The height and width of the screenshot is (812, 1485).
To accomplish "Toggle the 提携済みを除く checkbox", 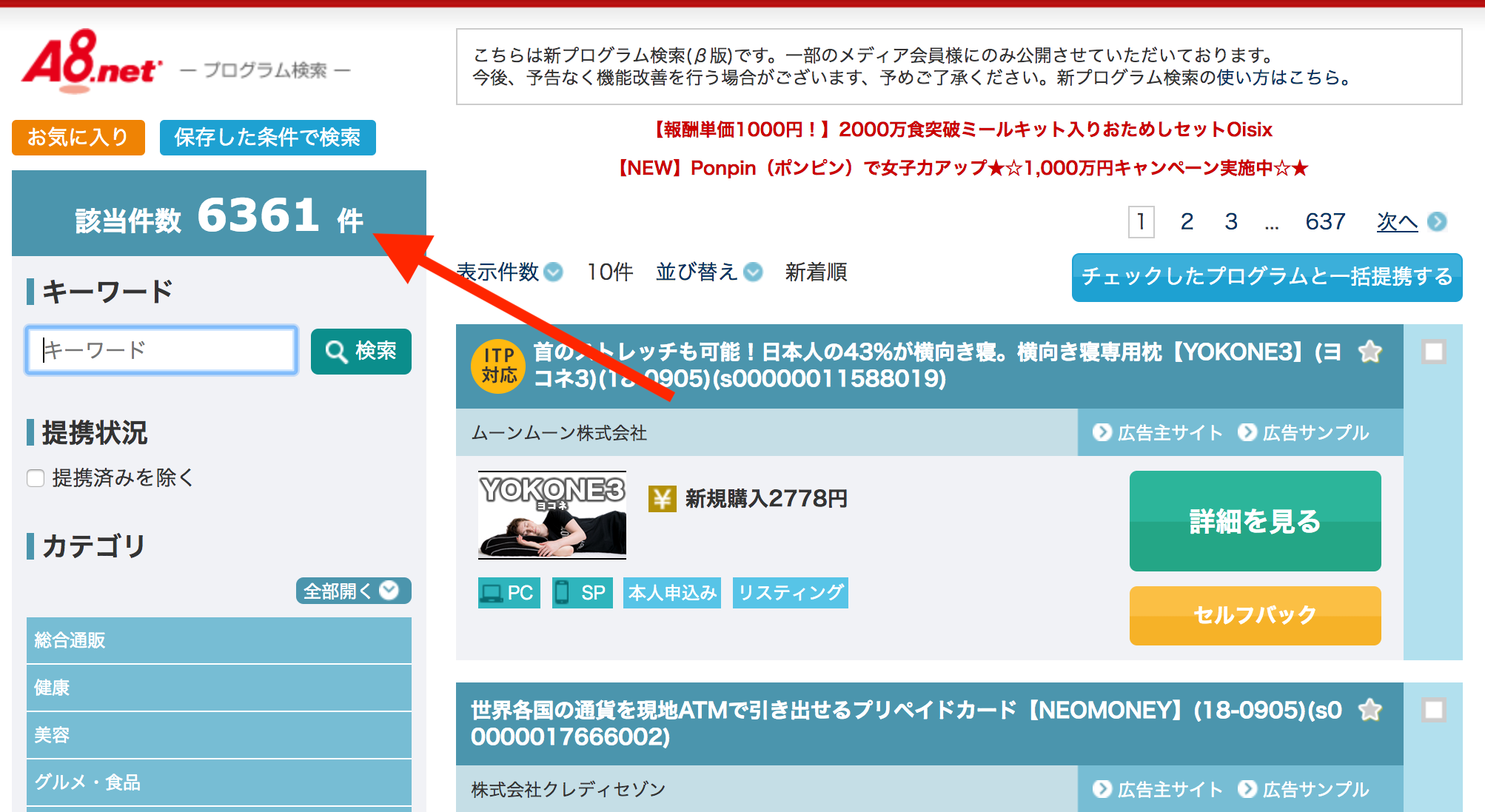I will coord(36,478).
